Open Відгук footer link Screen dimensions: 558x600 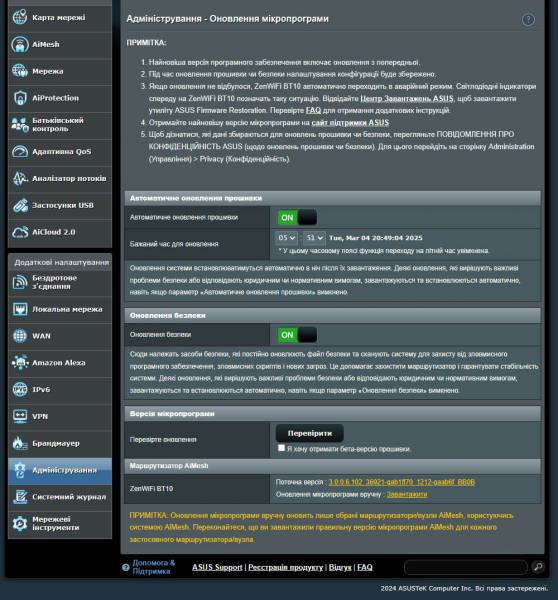340,567
